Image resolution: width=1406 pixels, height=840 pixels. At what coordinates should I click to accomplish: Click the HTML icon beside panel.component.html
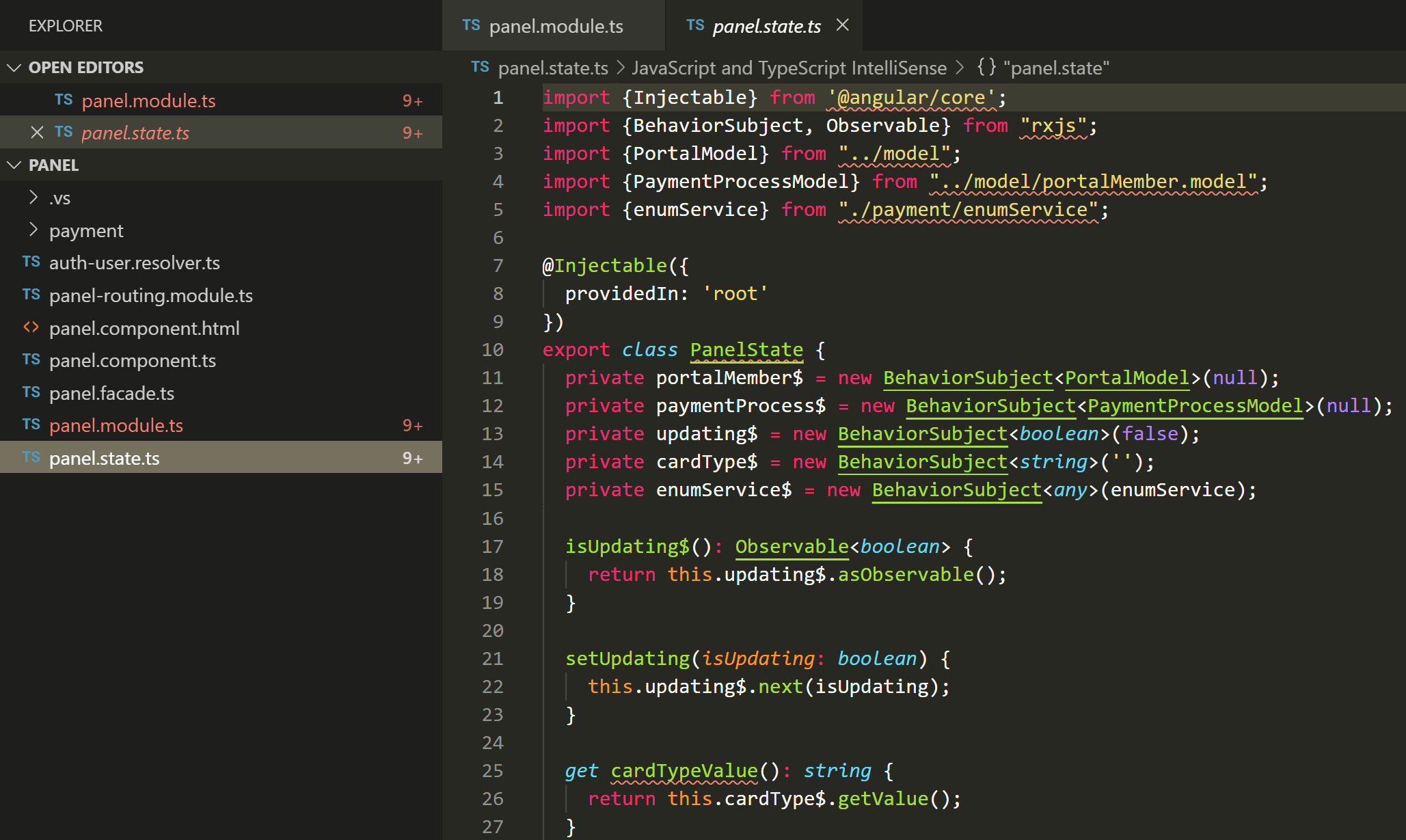(x=31, y=327)
